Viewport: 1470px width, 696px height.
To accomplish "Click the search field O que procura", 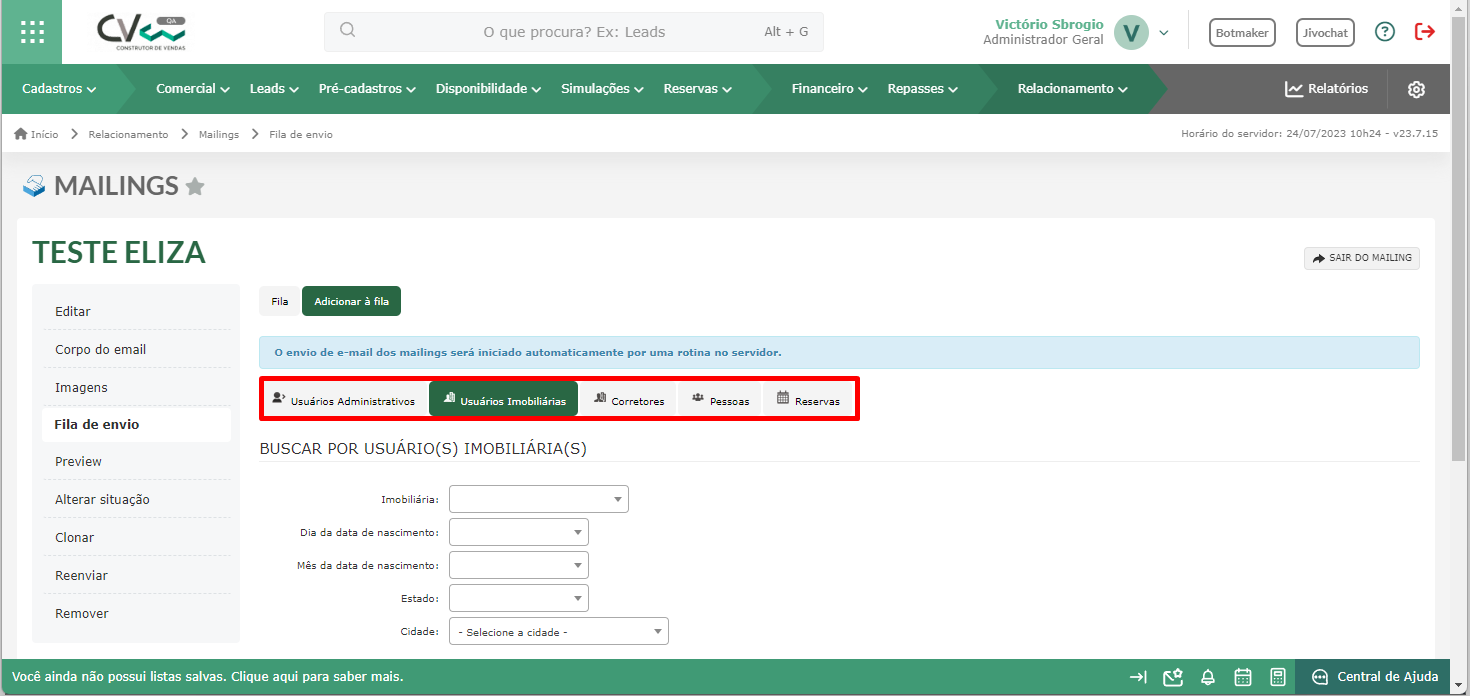I will point(574,32).
